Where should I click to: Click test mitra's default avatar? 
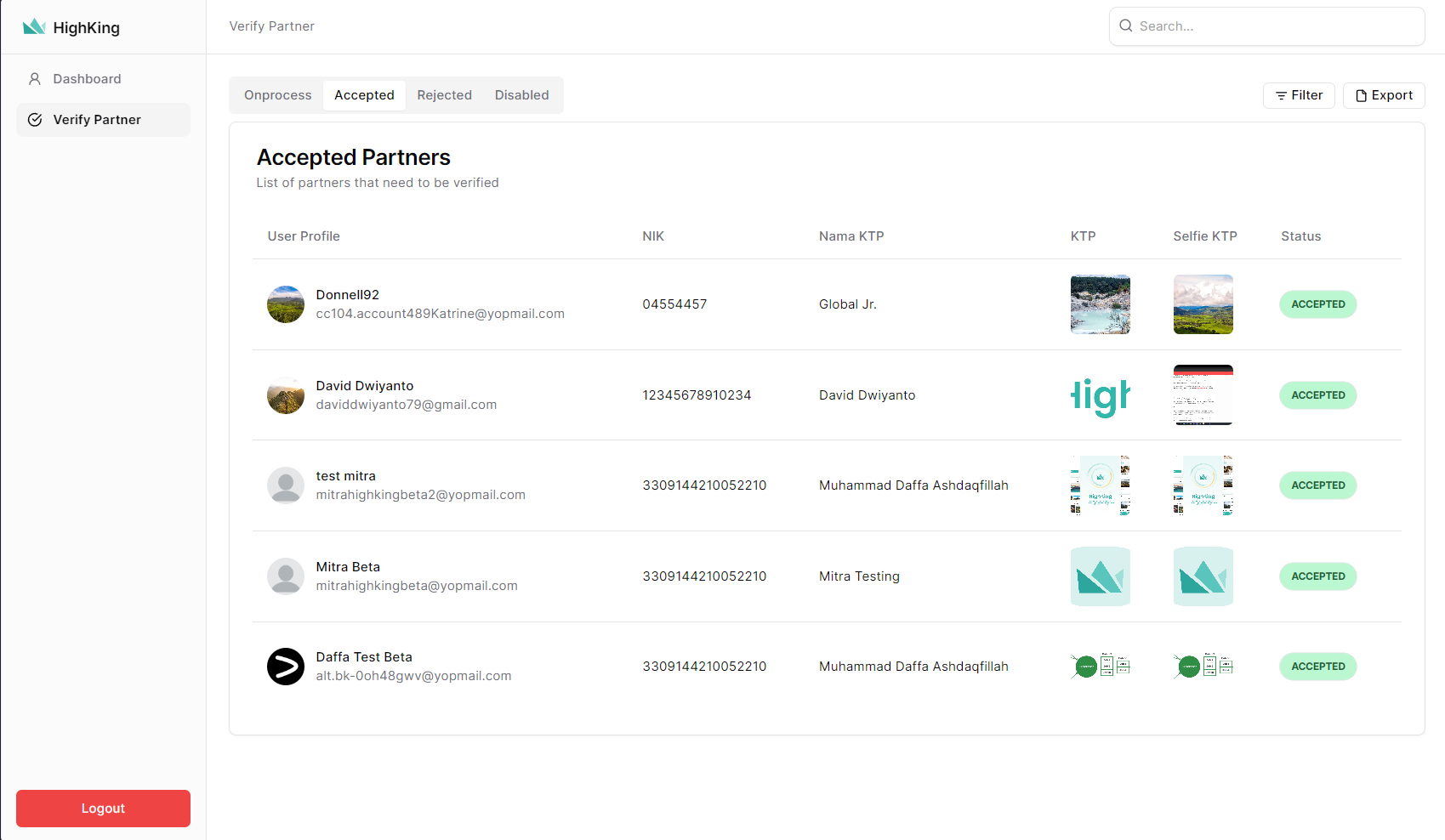point(286,485)
